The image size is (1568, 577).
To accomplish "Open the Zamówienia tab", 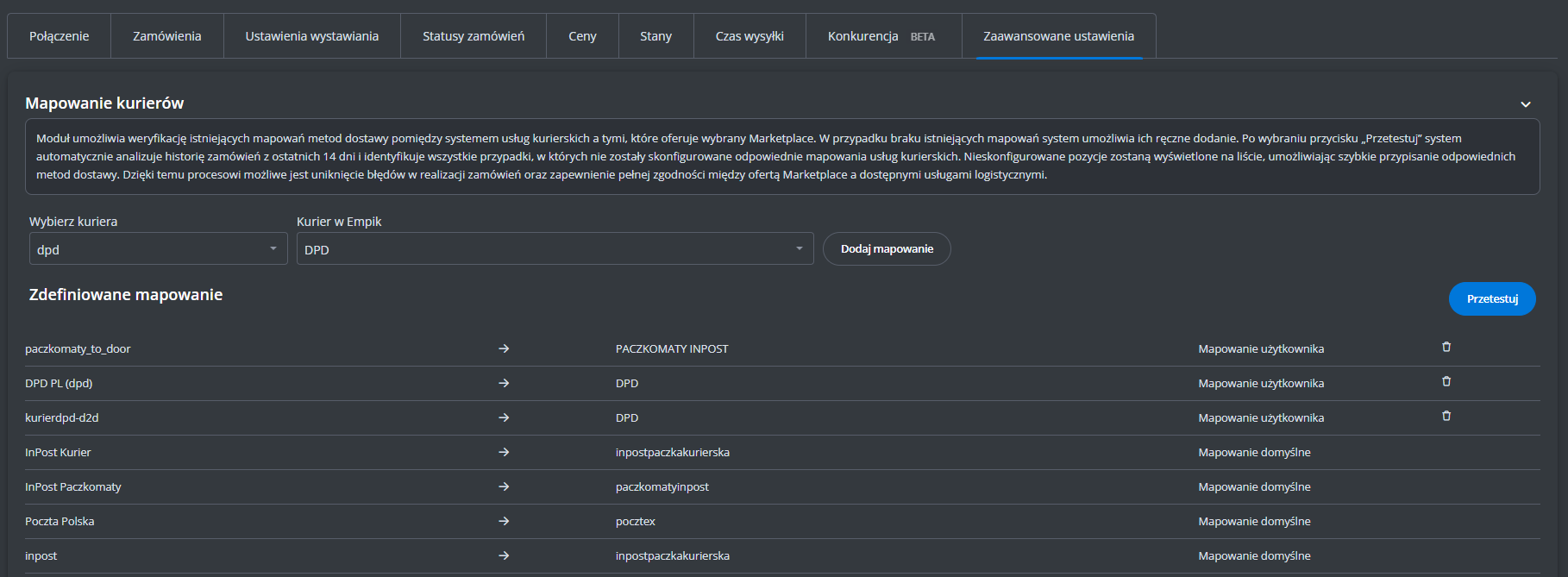I will point(167,36).
